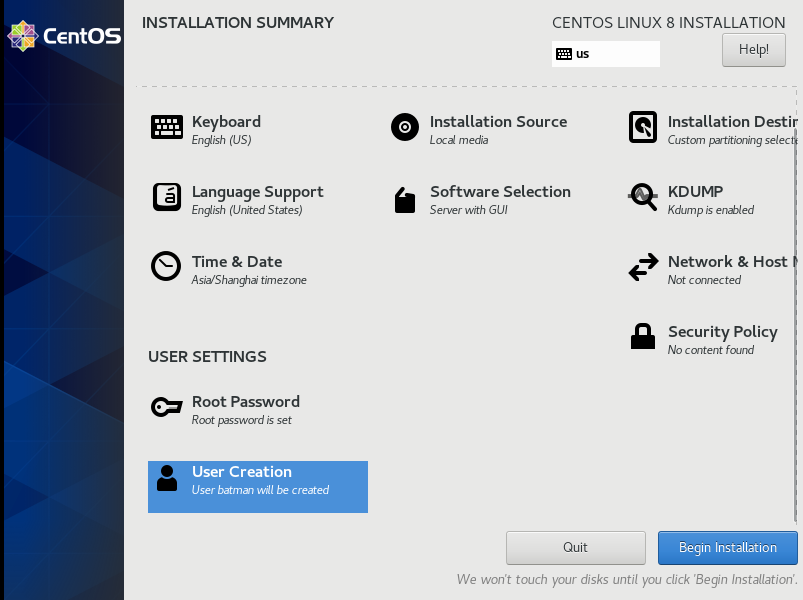
Task: Click 'User batman will be created' text
Action: click(x=260, y=490)
